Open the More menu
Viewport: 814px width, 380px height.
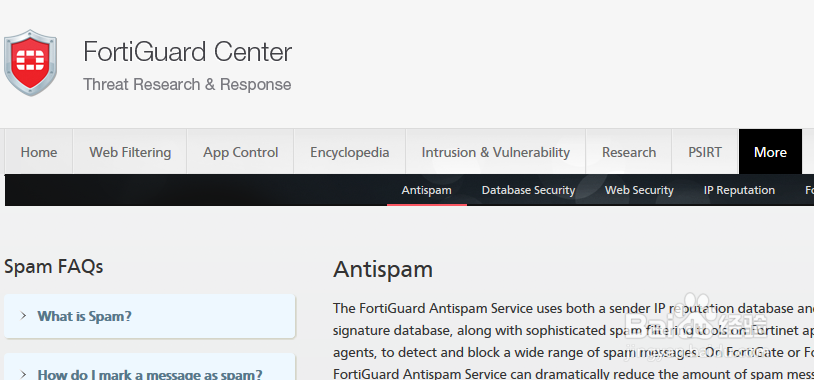770,152
